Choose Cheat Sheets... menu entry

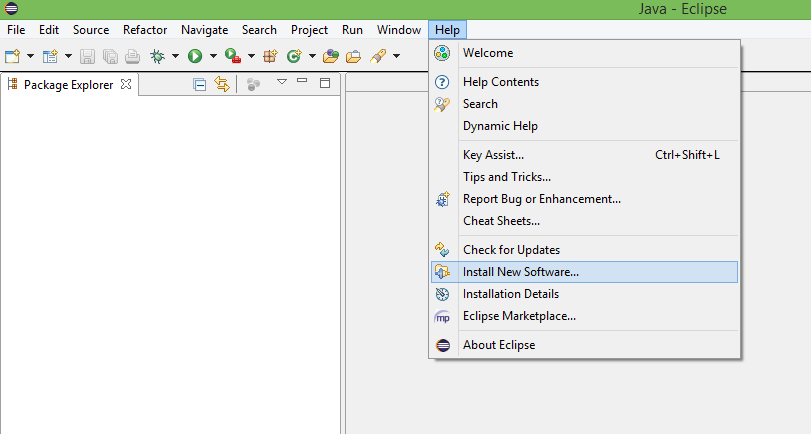pyautogui.click(x=584, y=221)
